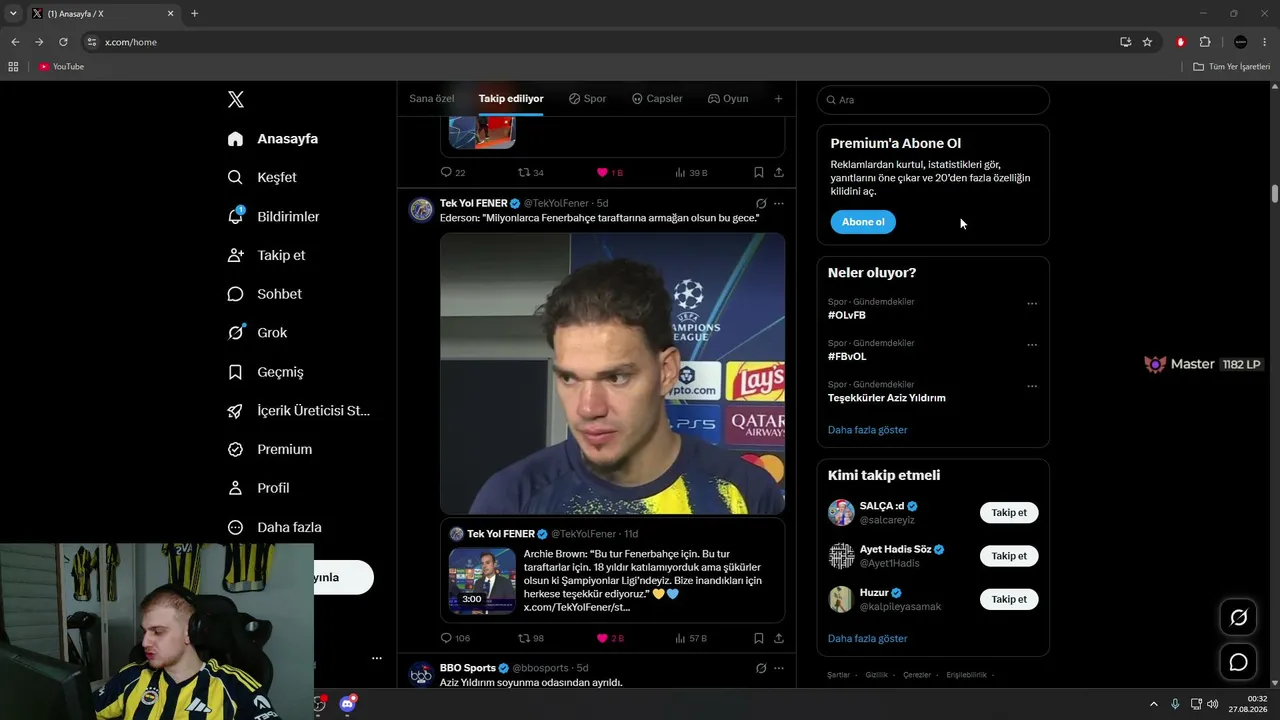Expand Daha fazla menu in sidebar
The width and height of the screenshot is (1280, 720).
274,527
